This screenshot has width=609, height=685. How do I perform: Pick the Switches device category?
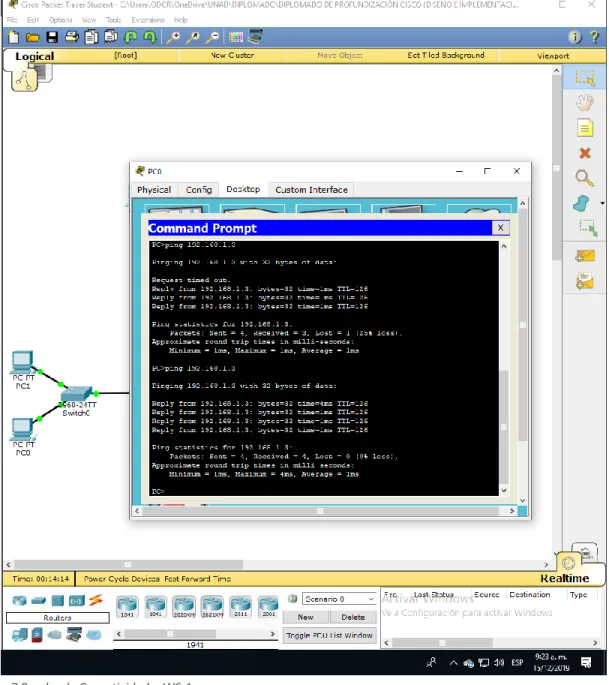click(x=38, y=601)
